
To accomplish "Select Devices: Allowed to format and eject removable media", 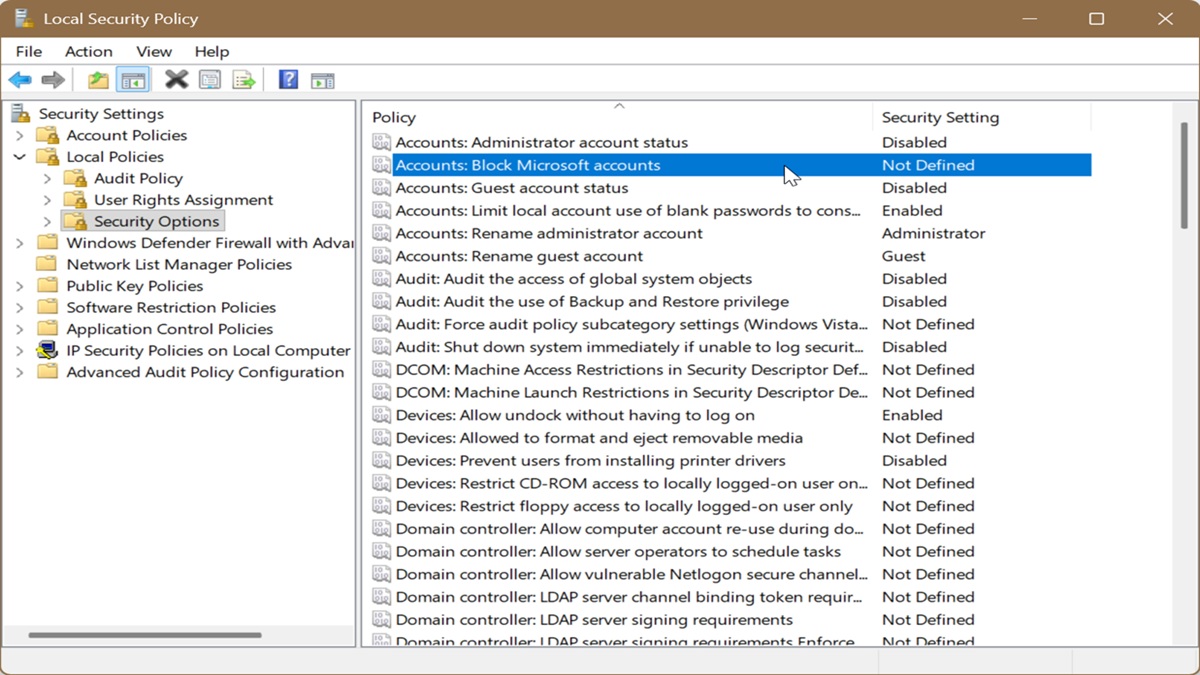I will (599, 438).
